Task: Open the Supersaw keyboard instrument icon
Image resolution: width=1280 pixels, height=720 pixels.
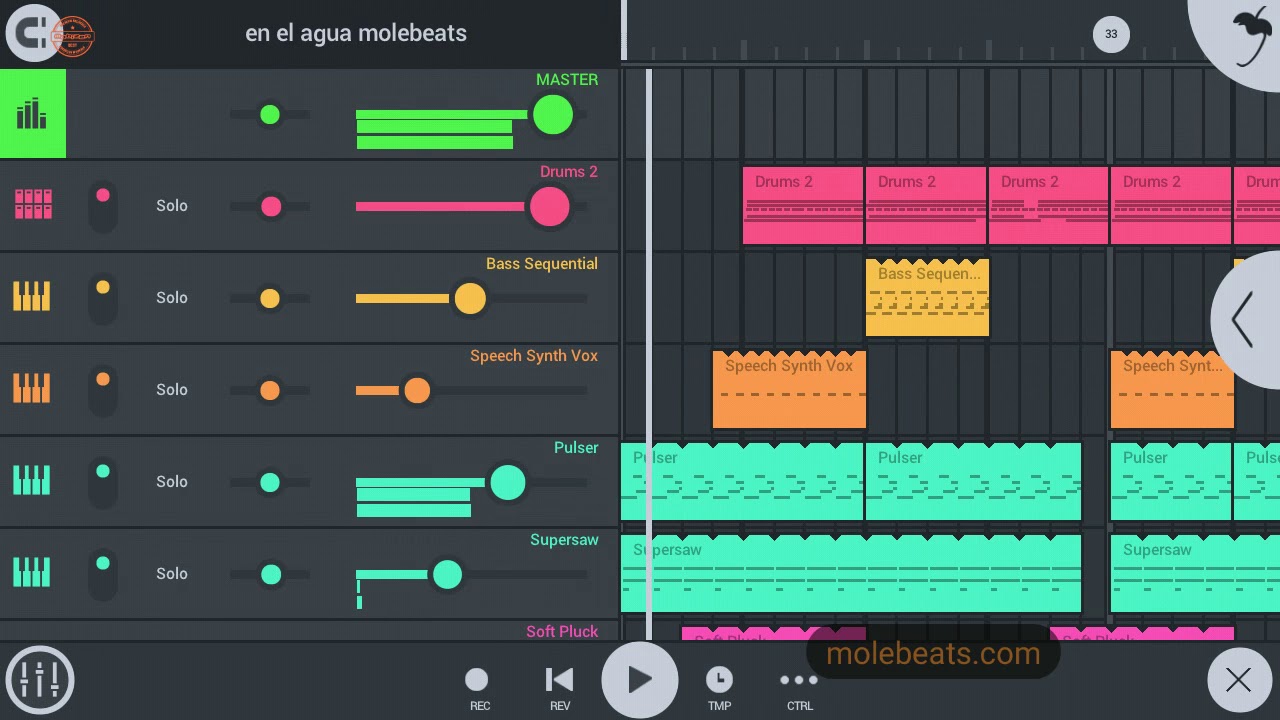Action: [x=32, y=573]
